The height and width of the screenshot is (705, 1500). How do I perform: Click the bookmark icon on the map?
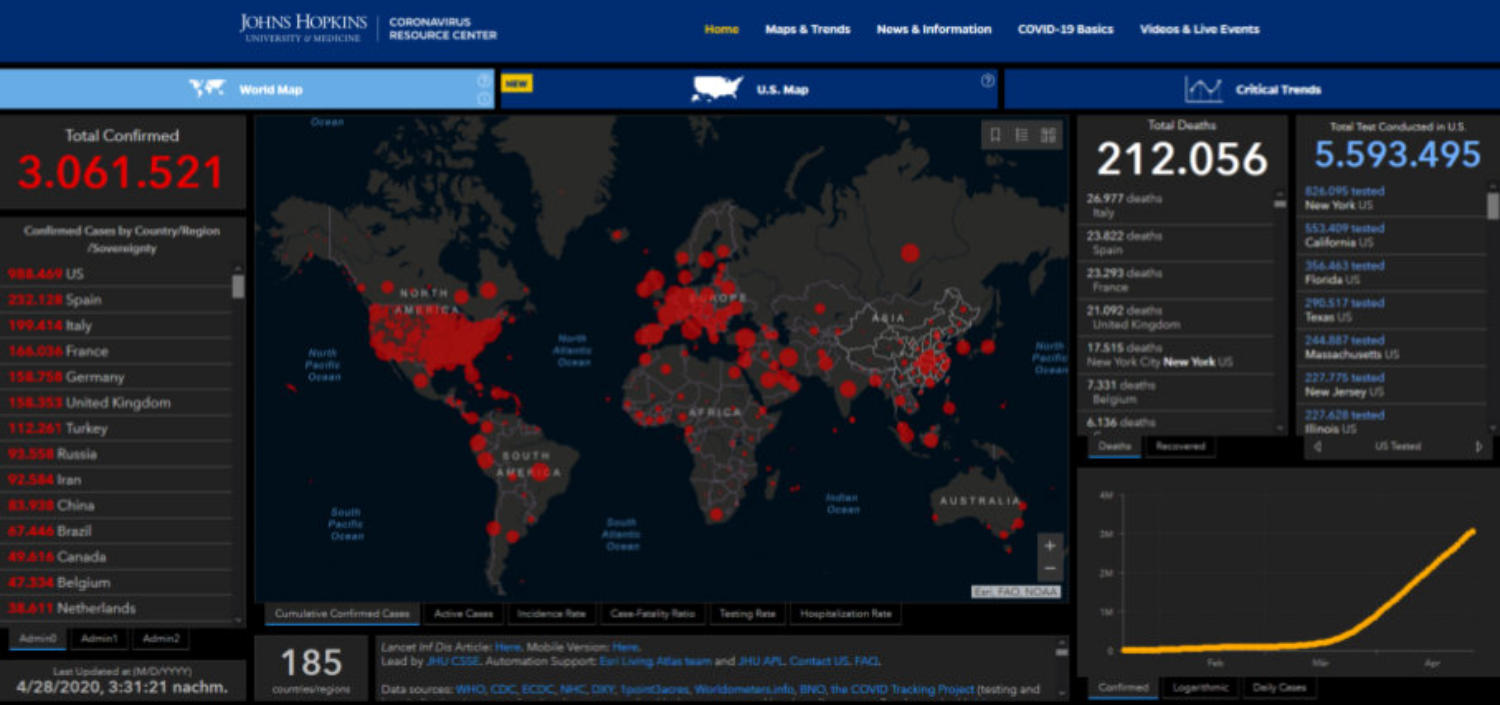(x=995, y=135)
